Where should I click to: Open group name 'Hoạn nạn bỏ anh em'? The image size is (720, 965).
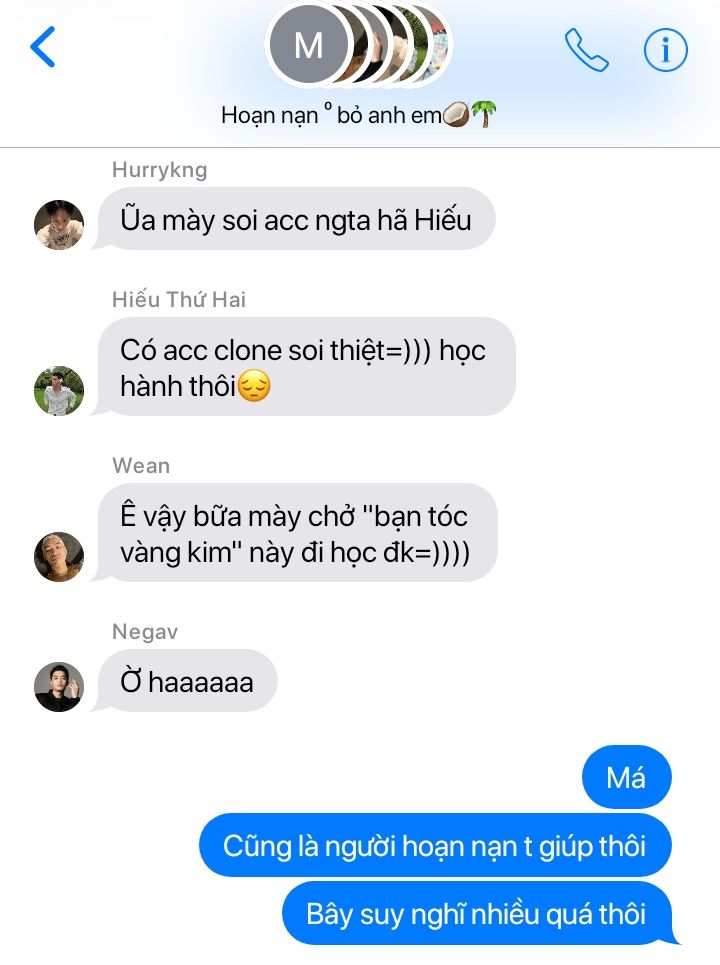(x=359, y=115)
